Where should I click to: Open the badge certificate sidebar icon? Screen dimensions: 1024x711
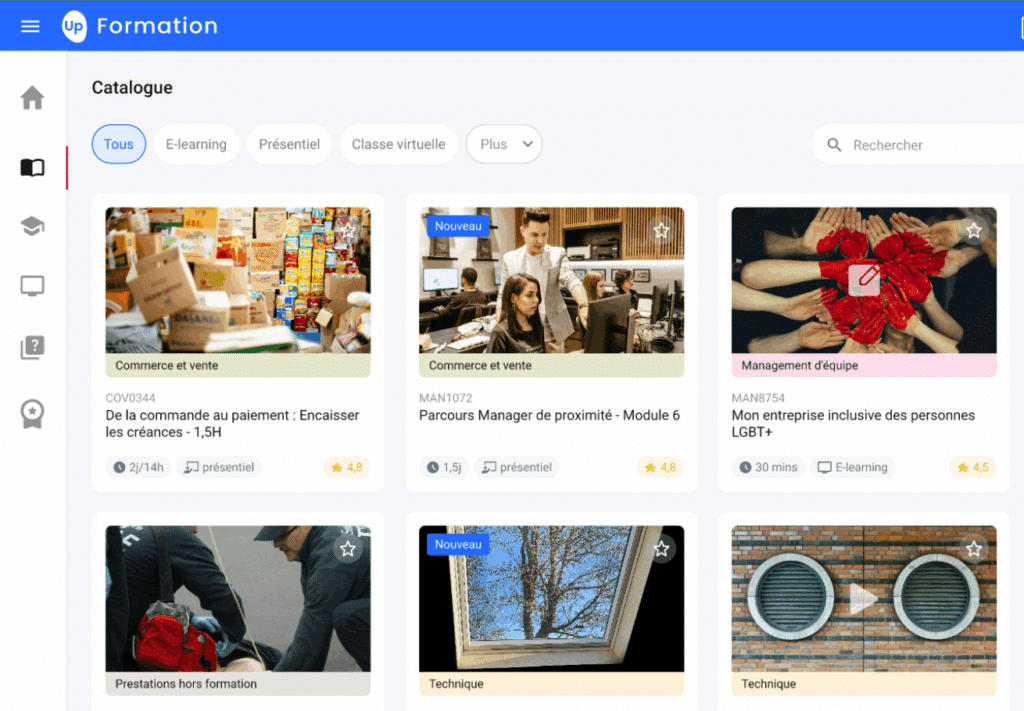[x=32, y=412]
